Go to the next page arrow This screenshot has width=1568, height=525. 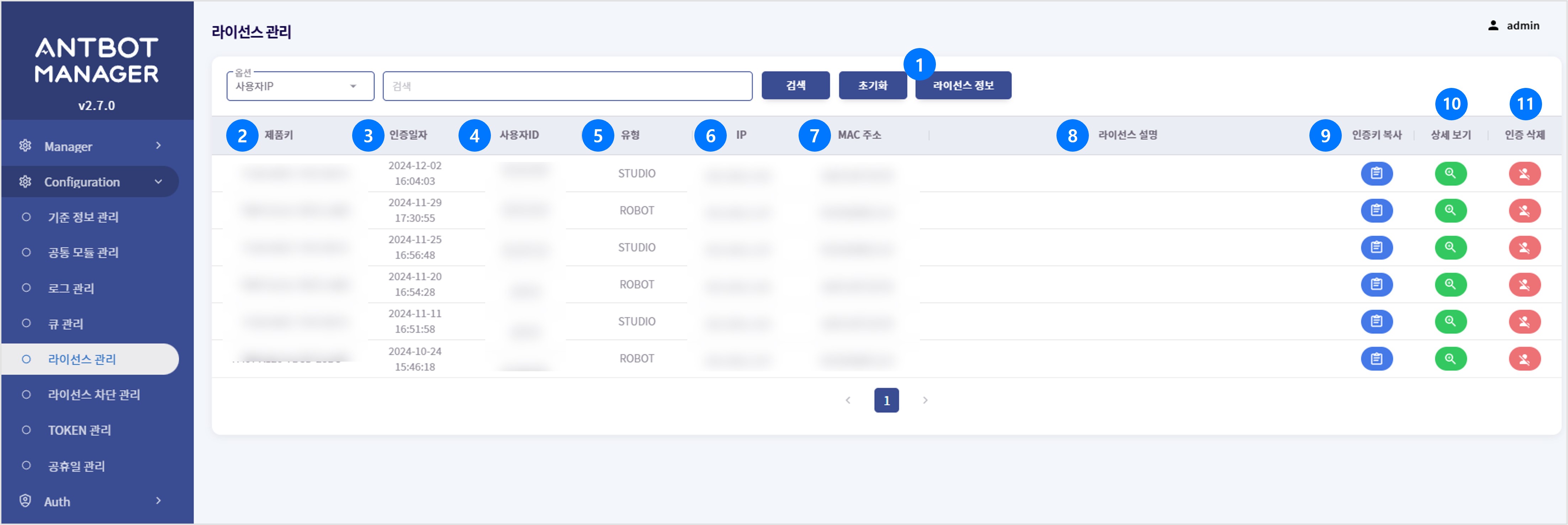point(925,400)
